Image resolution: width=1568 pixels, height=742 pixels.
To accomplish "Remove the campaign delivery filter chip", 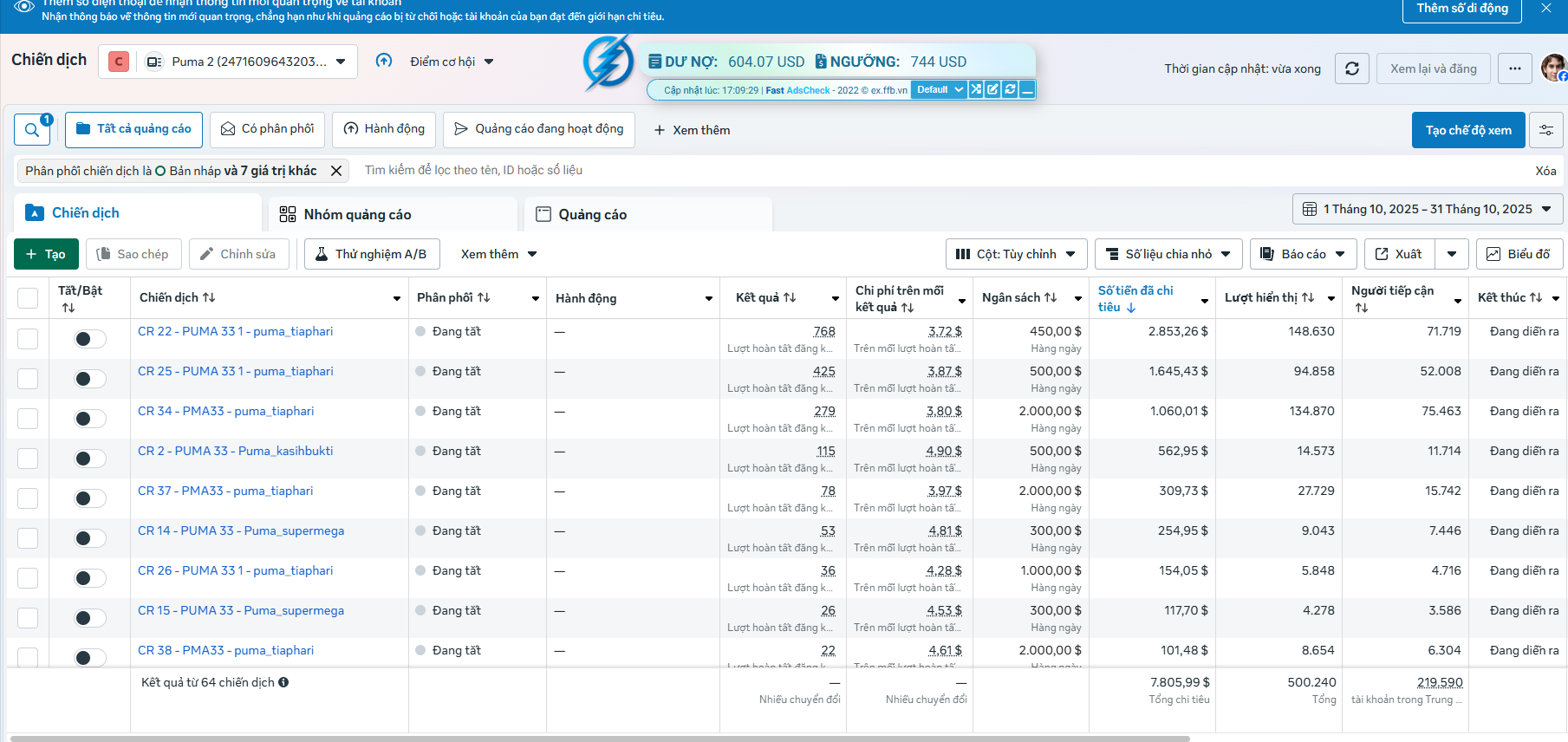I will point(336,171).
